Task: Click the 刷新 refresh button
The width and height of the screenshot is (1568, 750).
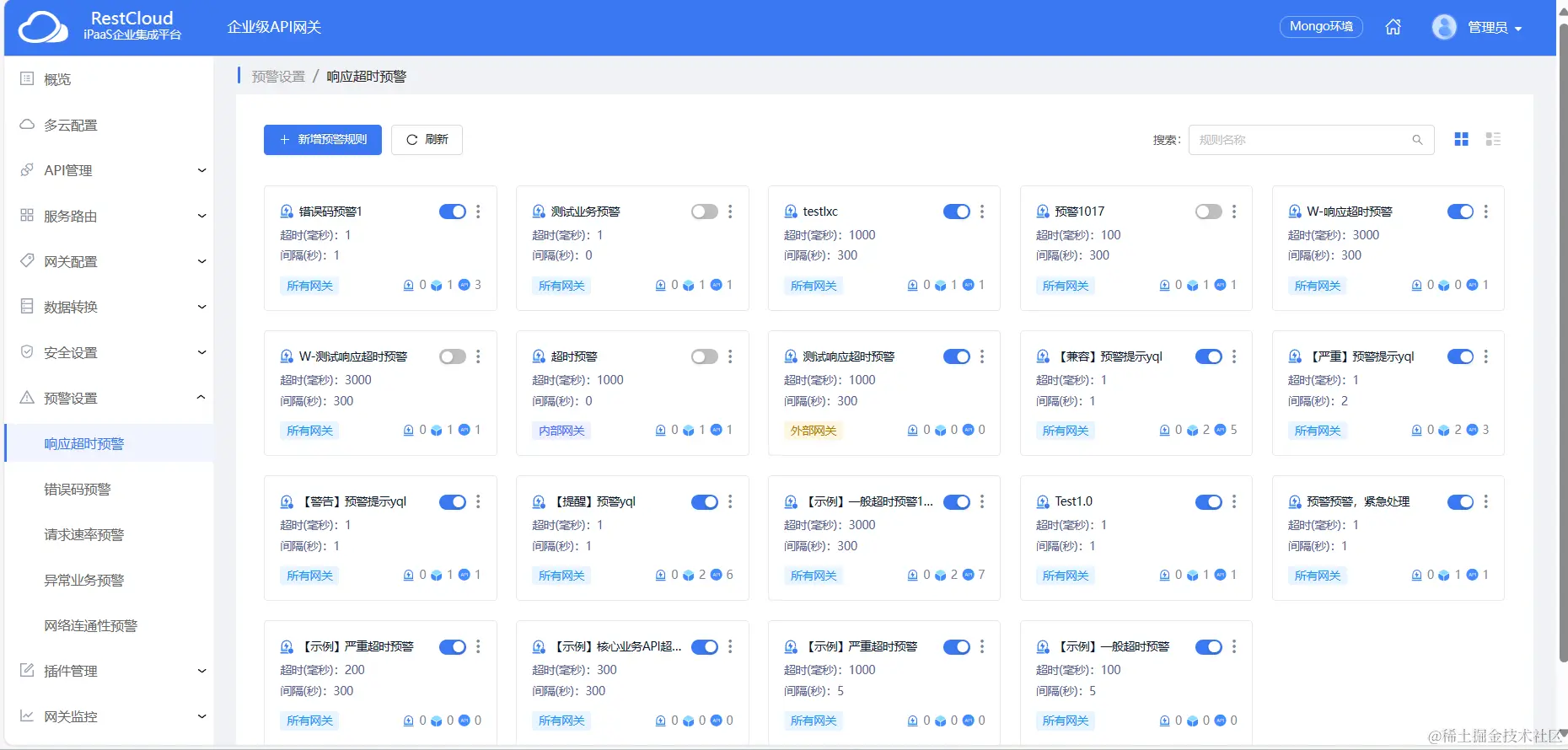Action: [x=427, y=140]
